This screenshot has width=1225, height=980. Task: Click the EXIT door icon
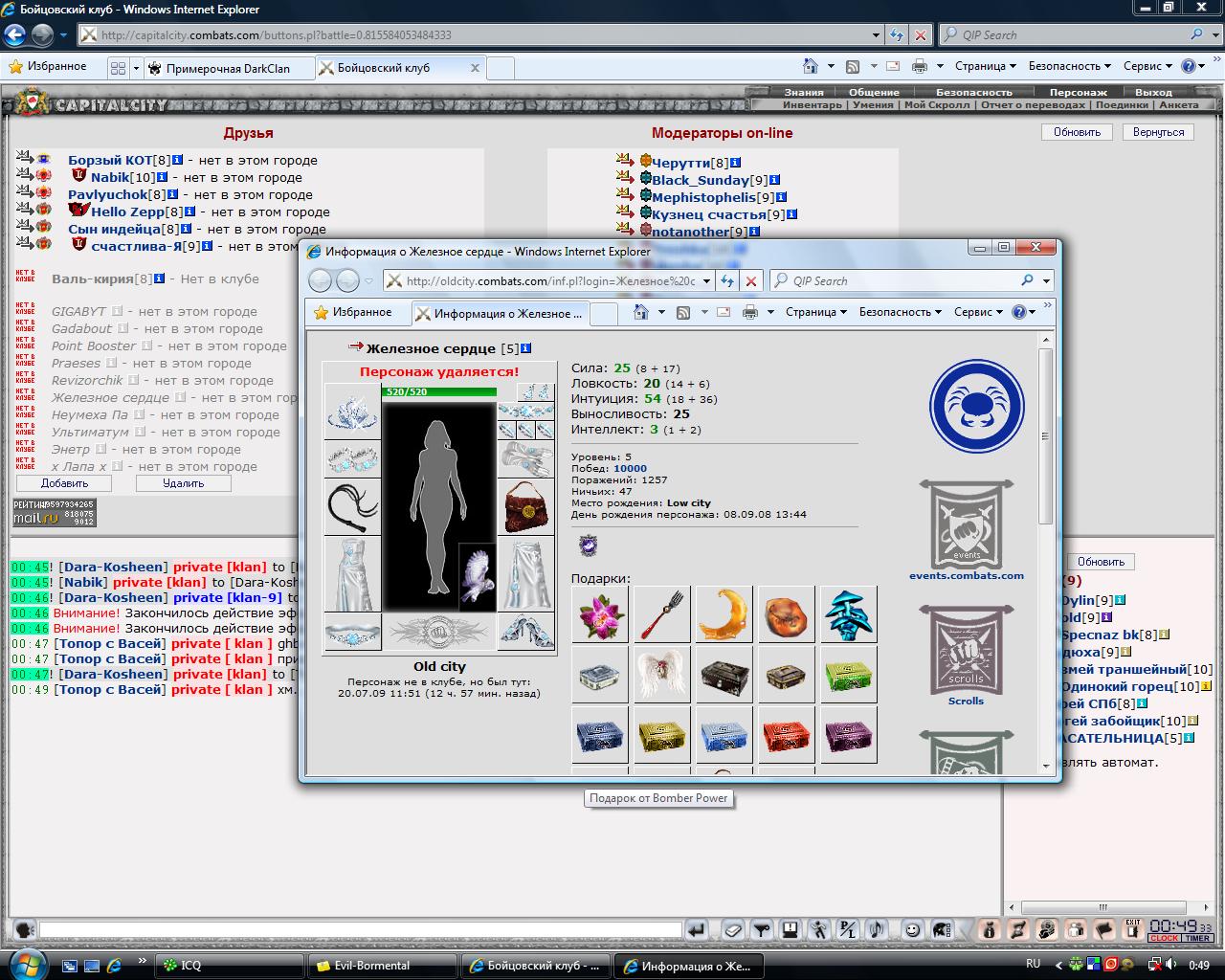1132,929
